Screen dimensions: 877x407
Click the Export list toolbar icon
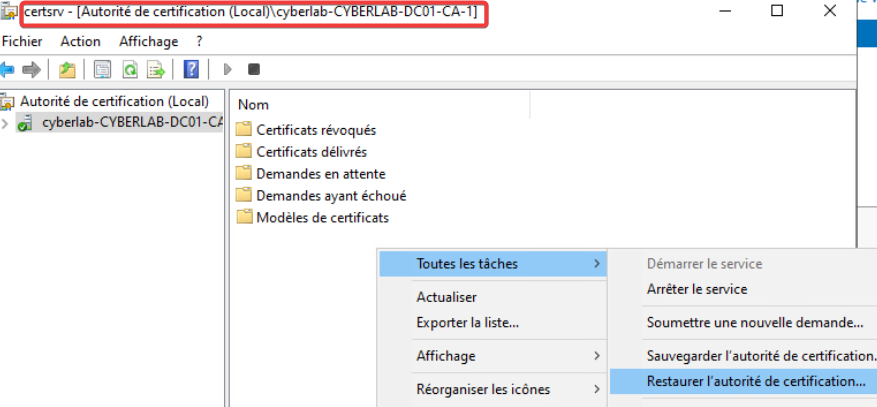coord(156,69)
